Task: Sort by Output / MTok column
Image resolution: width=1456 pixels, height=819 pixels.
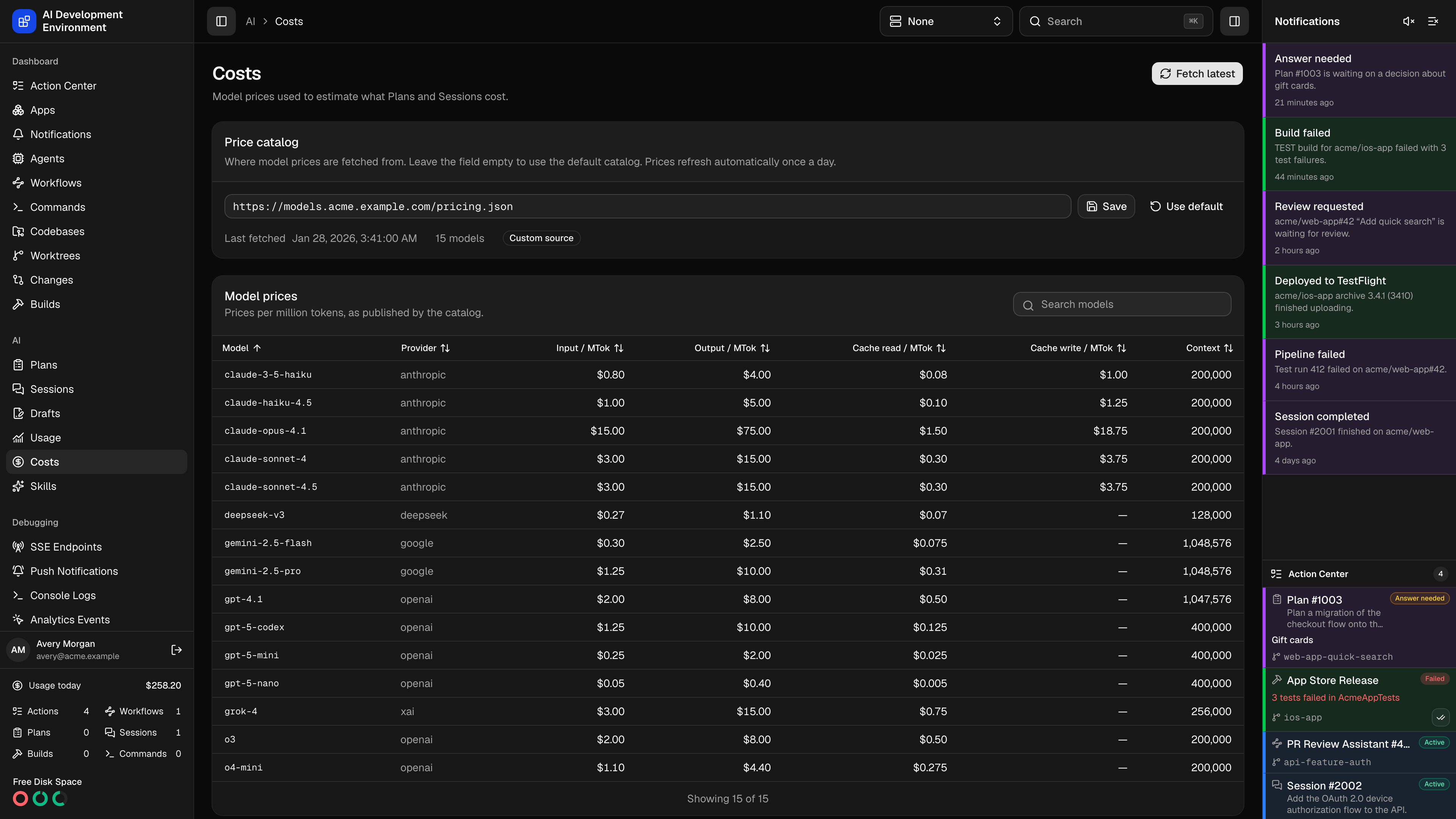Action: coord(732,348)
